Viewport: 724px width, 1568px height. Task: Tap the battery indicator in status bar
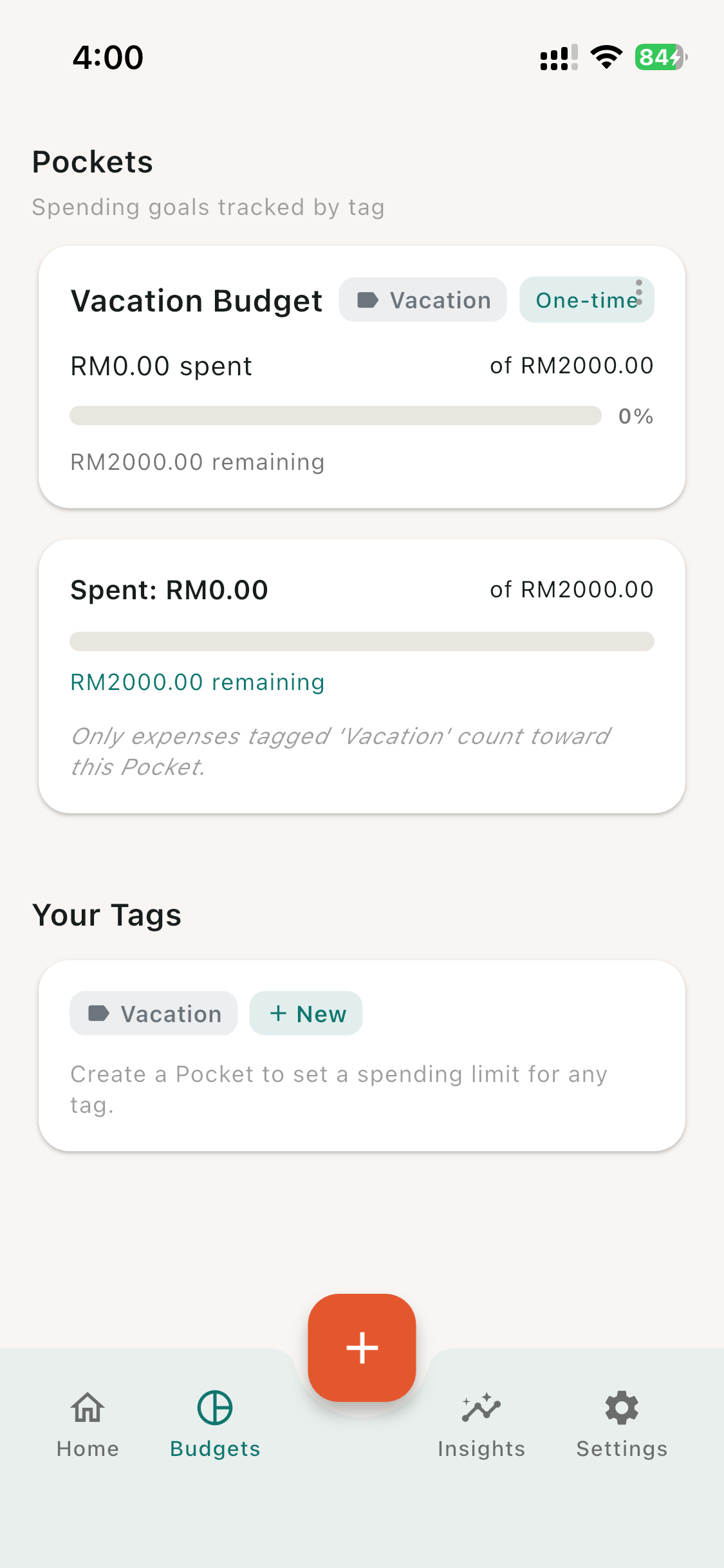point(660,57)
